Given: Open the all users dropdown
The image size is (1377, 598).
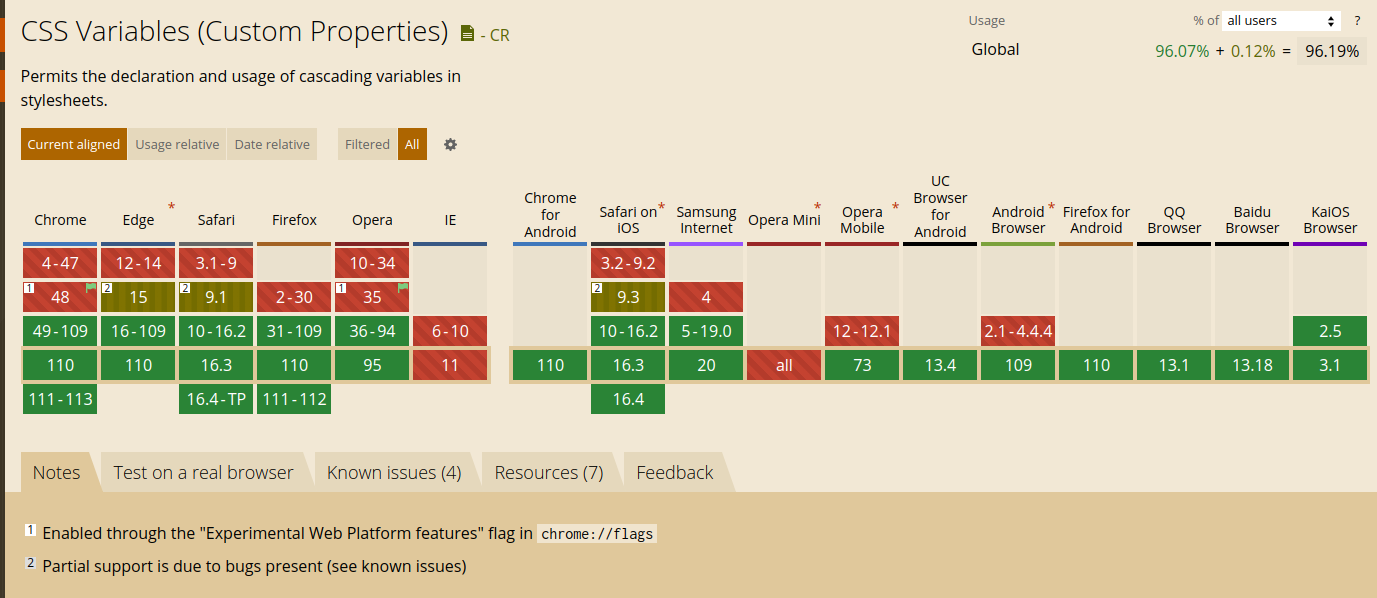Looking at the screenshot, I should [1282, 21].
